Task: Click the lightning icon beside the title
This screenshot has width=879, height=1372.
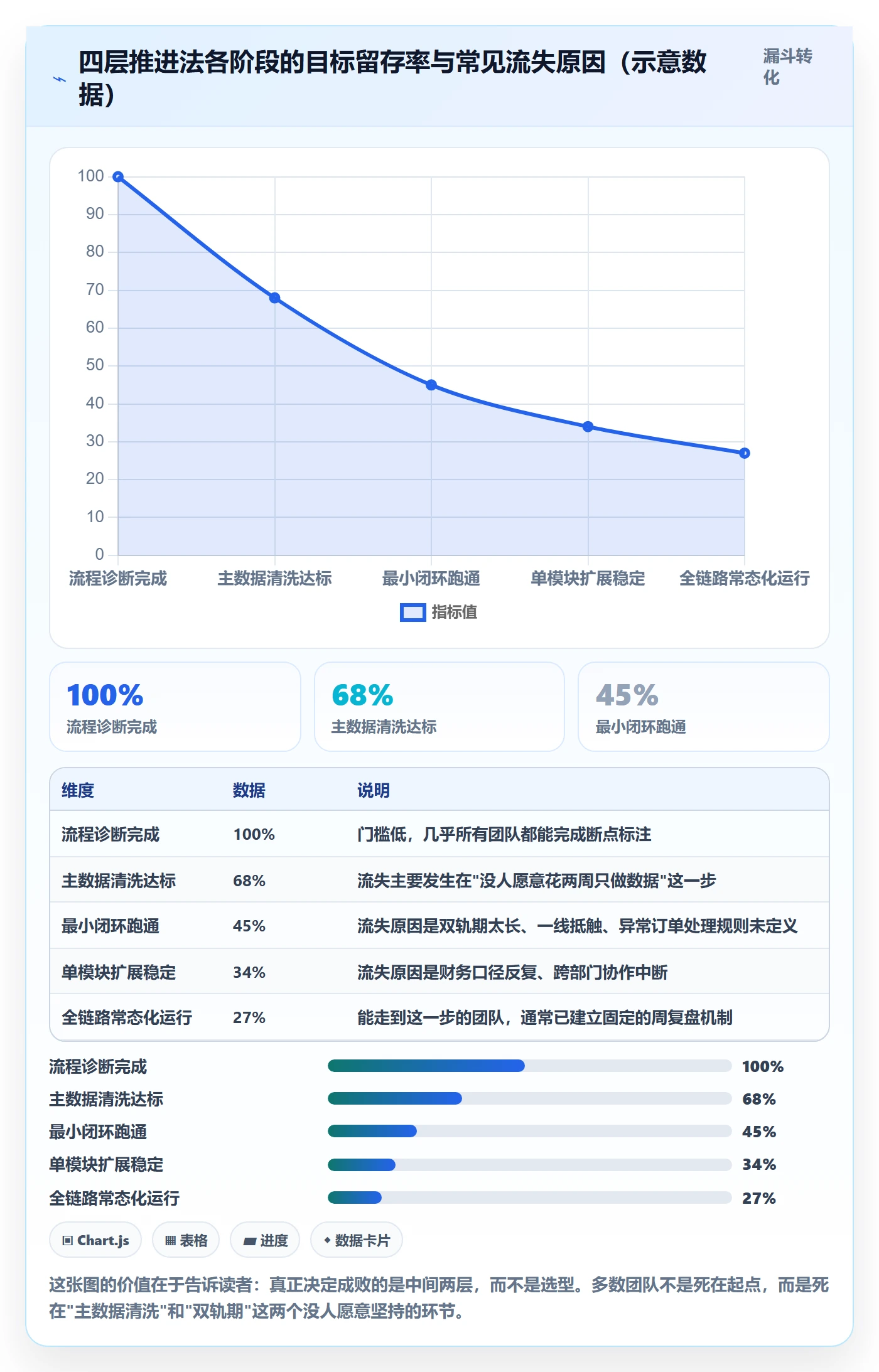Action: pos(60,80)
